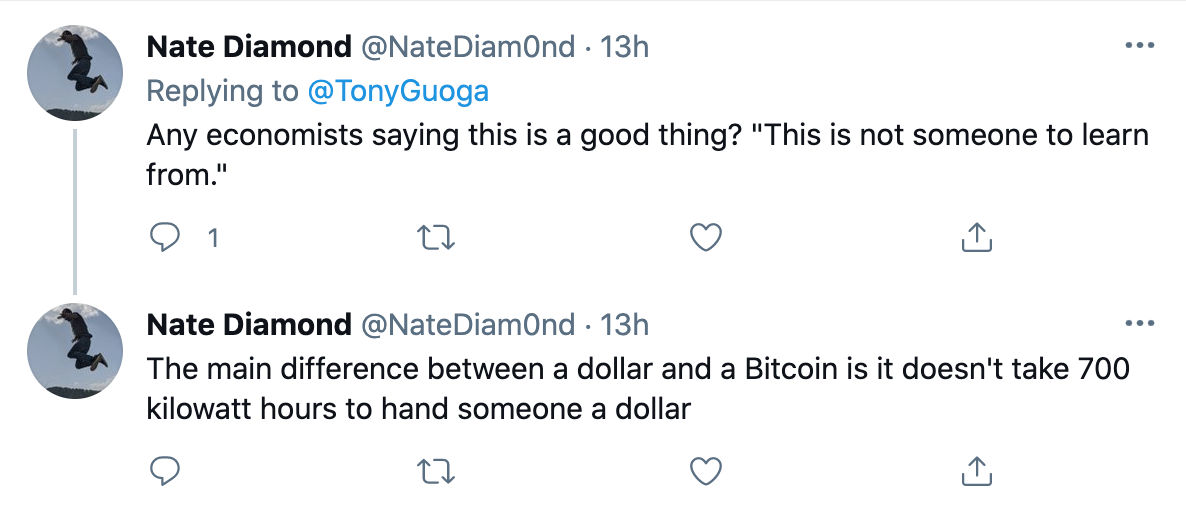Viewport: 1186px width, 510px height.
Task: Open second tweet's profile avatar
Action: [x=75, y=348]
